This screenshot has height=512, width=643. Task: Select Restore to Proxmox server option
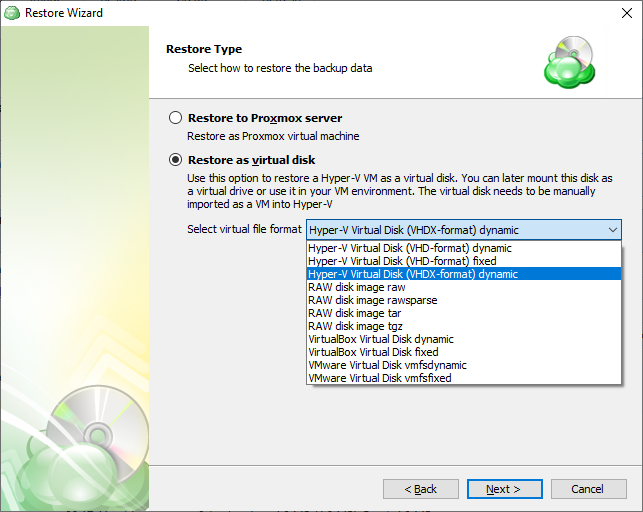coord(176,118)
